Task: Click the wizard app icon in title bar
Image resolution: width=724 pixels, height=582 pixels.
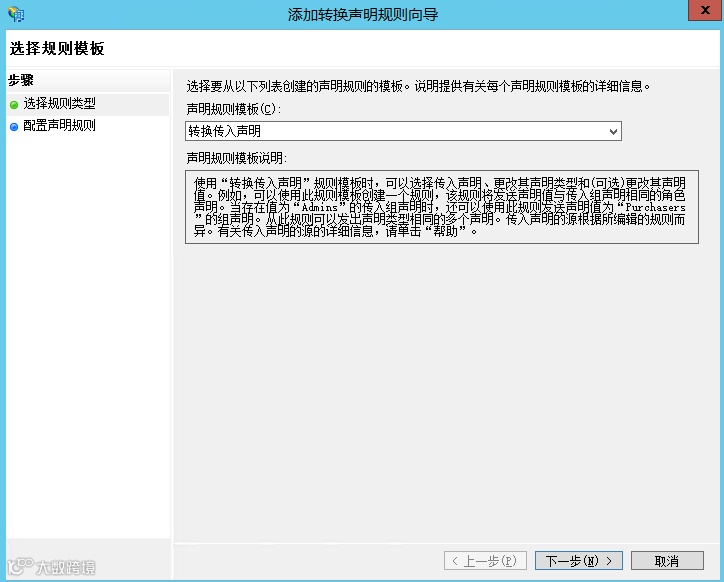Action: coord(16,14)
